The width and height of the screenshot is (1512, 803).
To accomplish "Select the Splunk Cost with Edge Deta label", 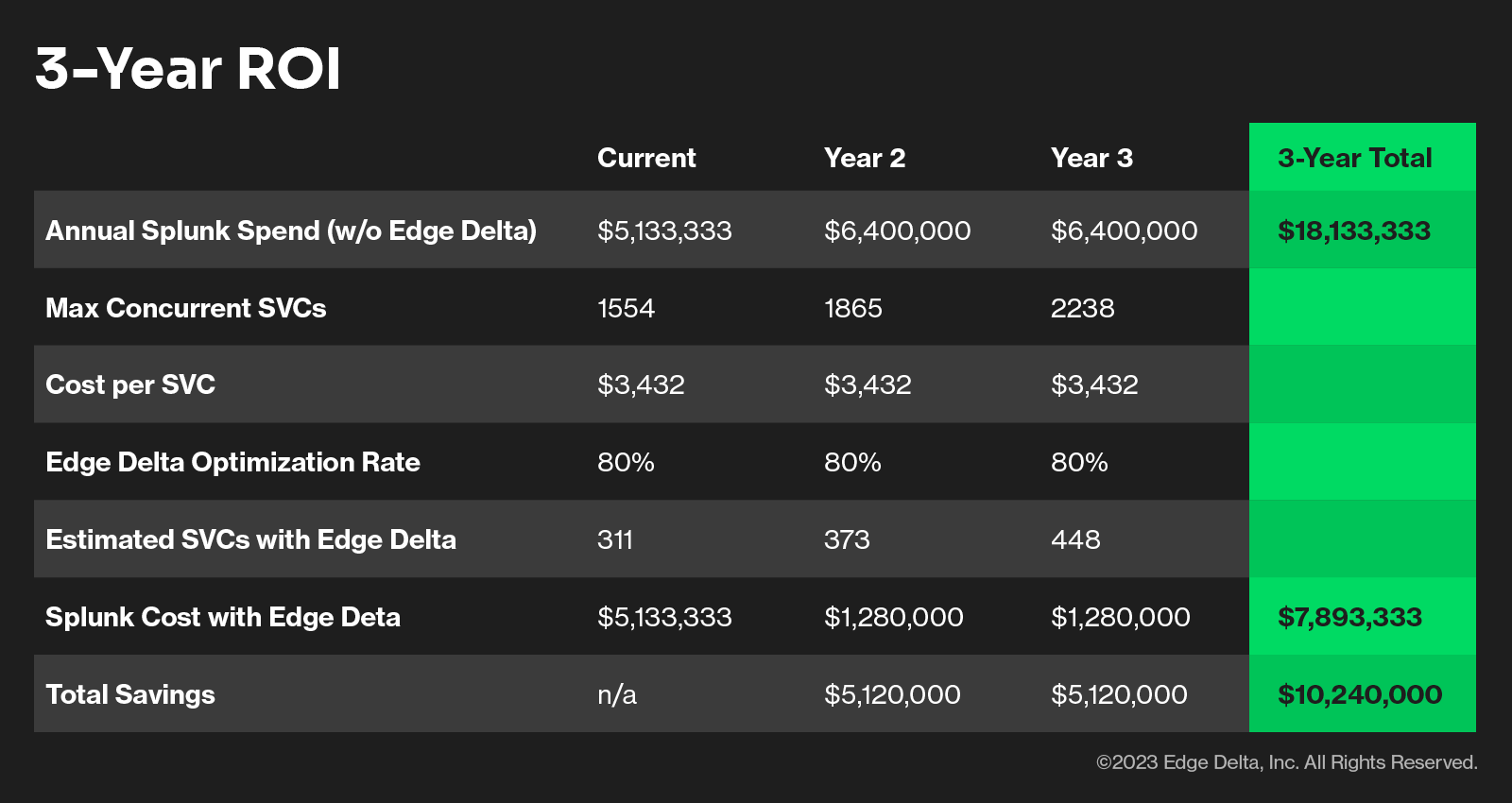I will pyautogui.click(x=223, y=617).
